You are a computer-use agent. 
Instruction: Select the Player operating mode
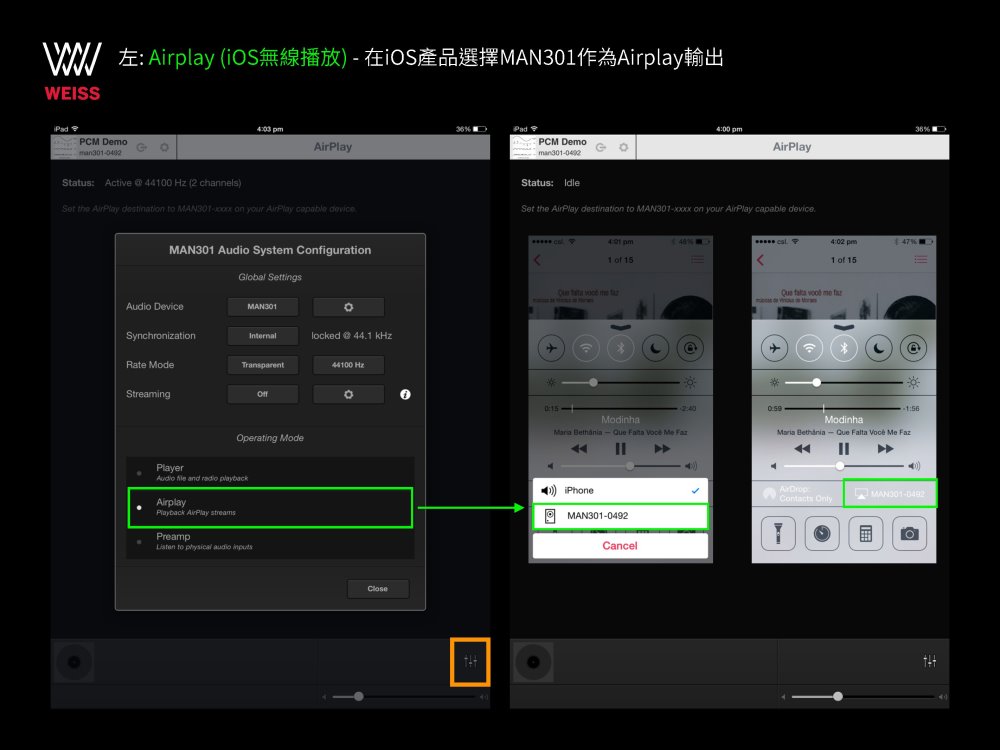(x=270, y=473)
